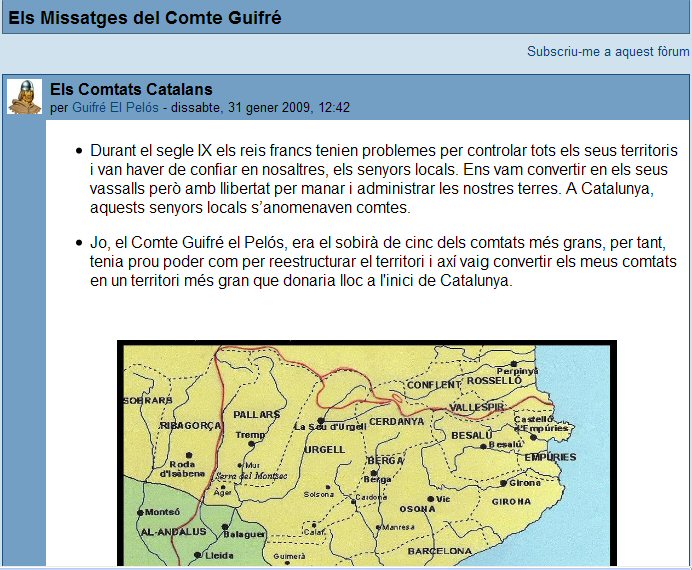Click the OSONA county on the map
The width and height of the screenshot is (692, 570).
(417, 508)
